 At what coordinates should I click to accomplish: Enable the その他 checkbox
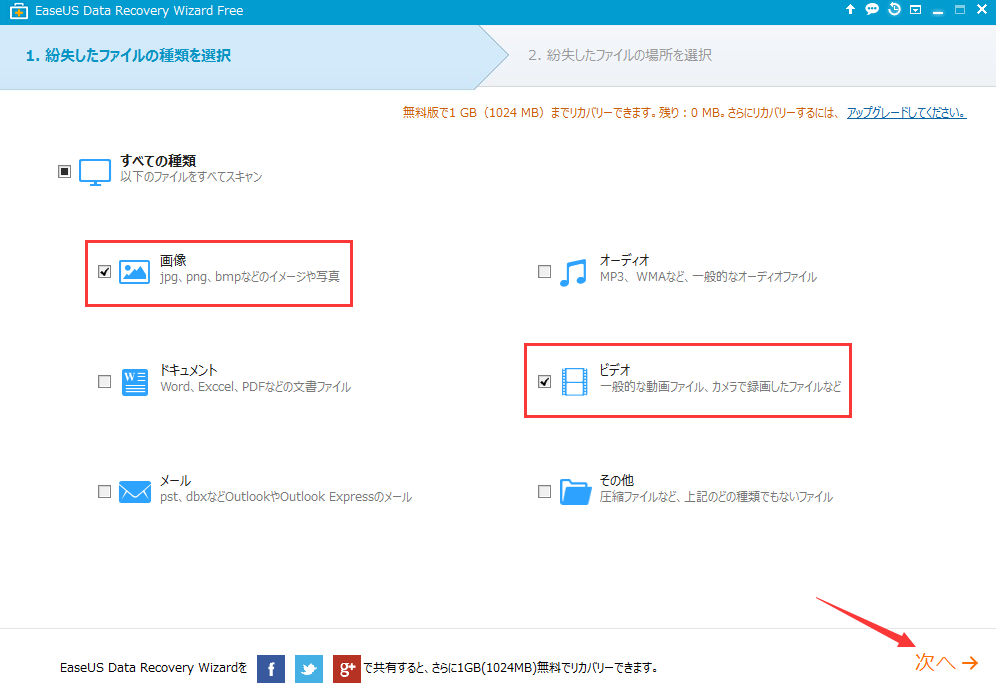pyautogui.click(x=544, y=491)
